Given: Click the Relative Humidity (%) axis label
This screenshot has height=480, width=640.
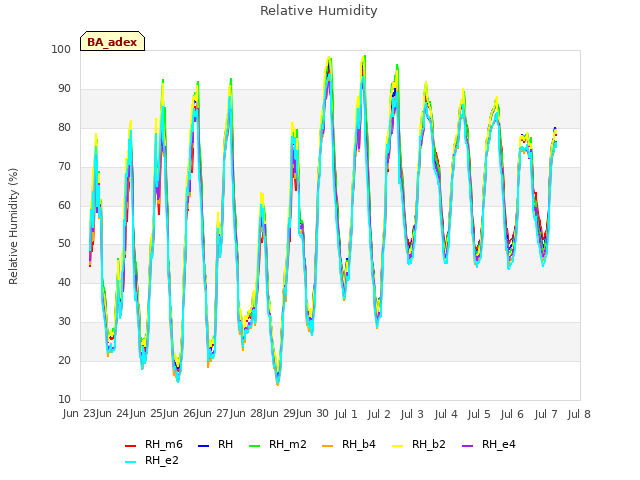Looking at the screenshot, I should (13, 226).
